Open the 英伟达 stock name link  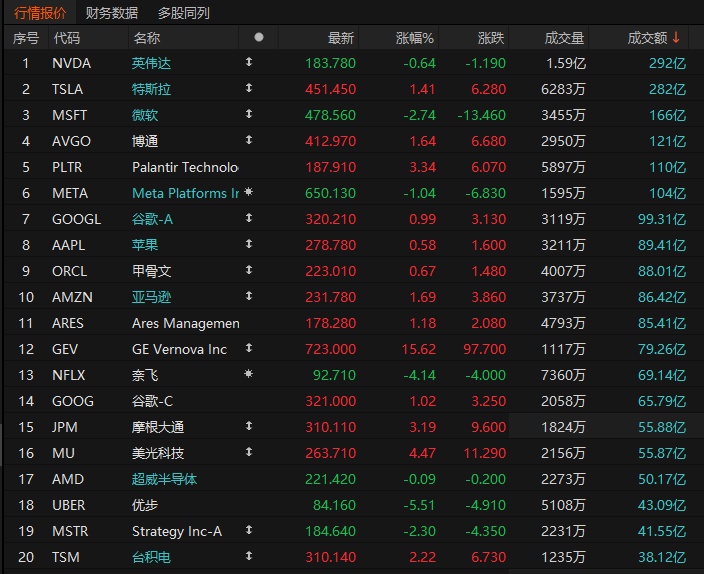(x=151, y=63)
